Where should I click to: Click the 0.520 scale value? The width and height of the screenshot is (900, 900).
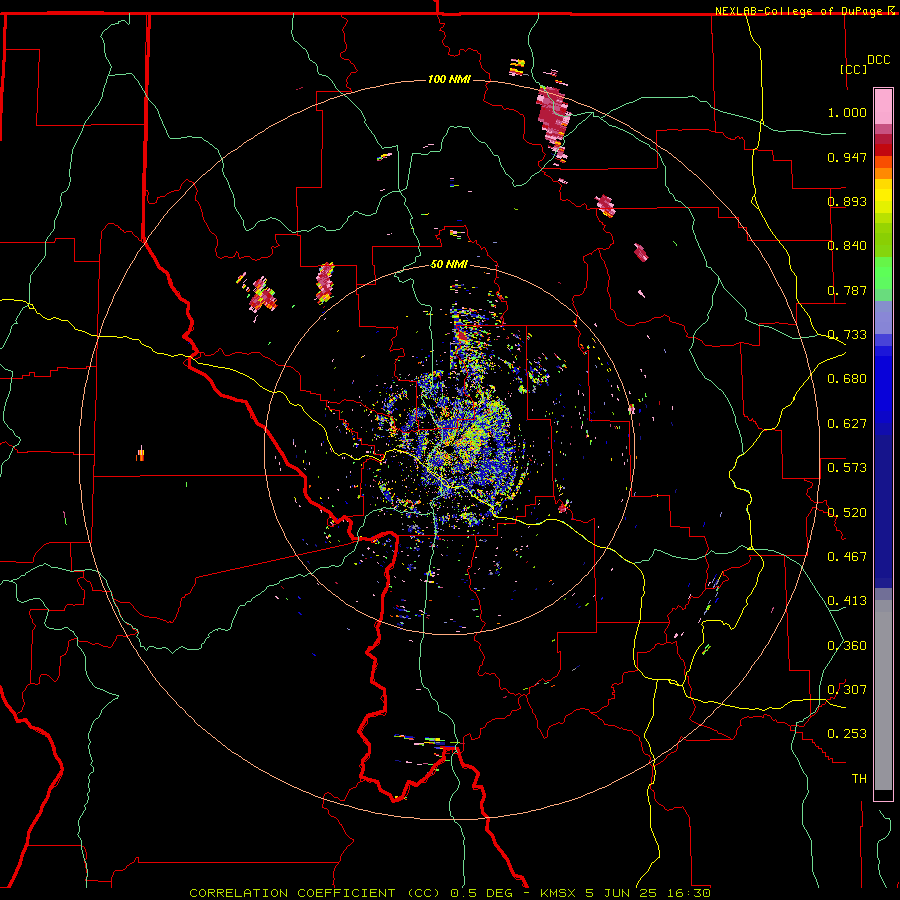click(x=847, y=513)
